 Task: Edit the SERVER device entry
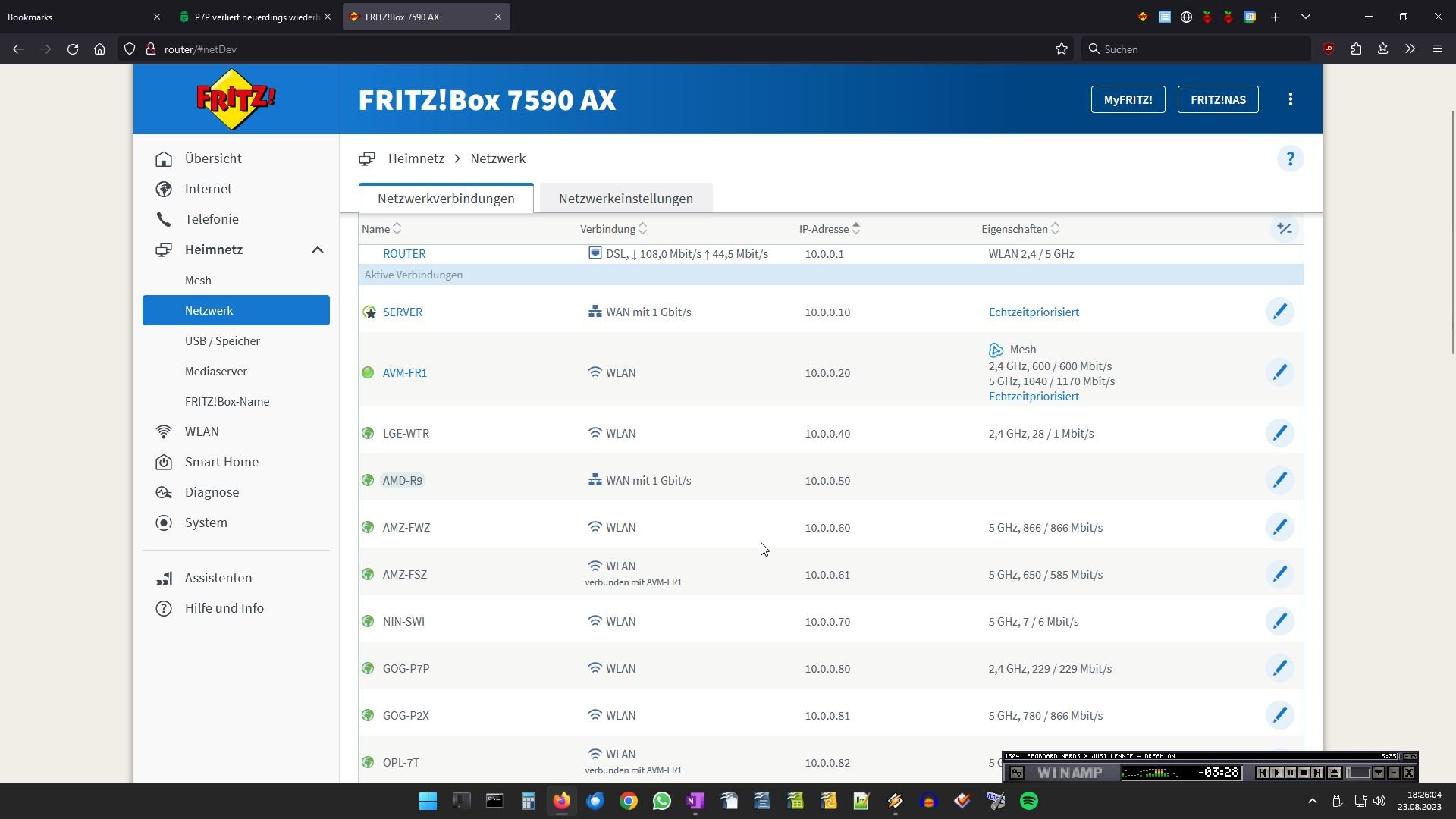[1279, 312]
